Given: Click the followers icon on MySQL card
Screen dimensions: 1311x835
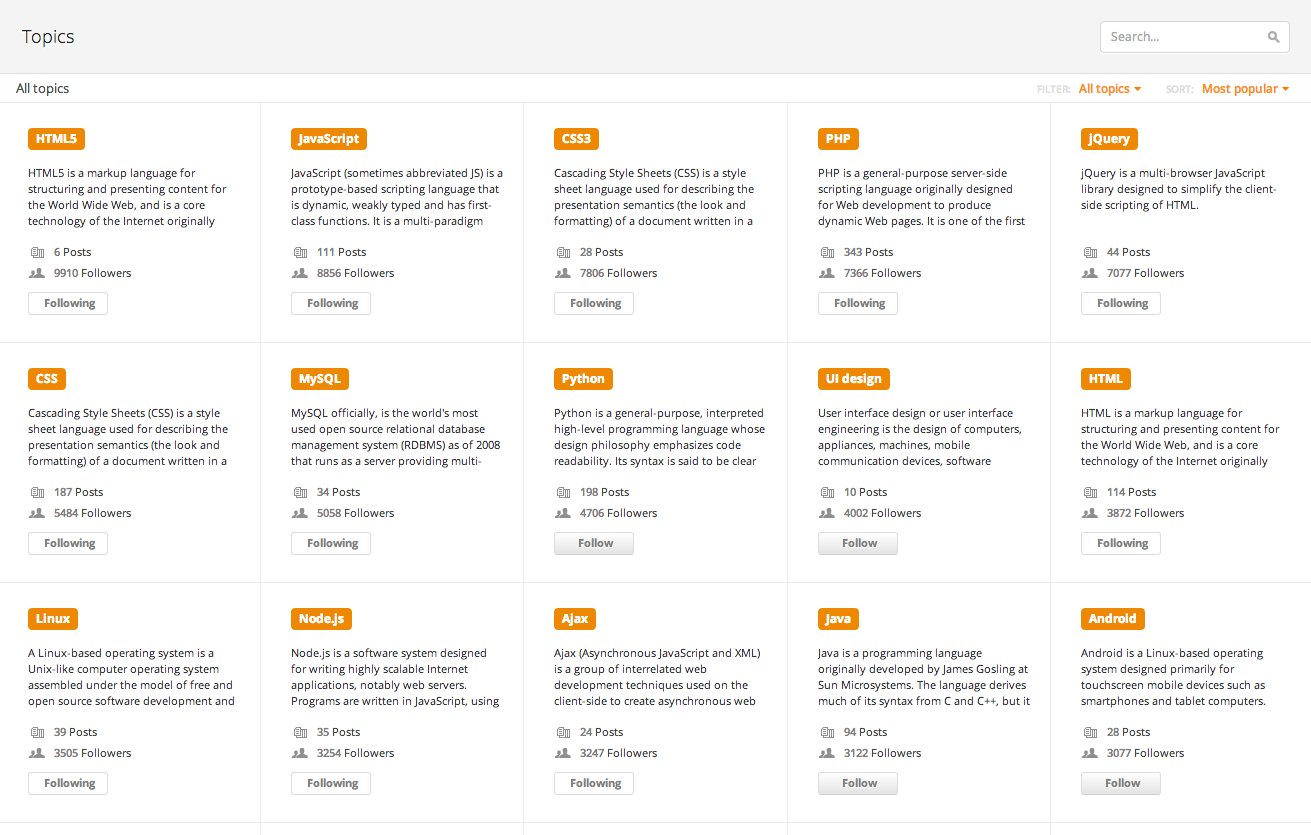Looking at the screenshot, I should point(300,513).
